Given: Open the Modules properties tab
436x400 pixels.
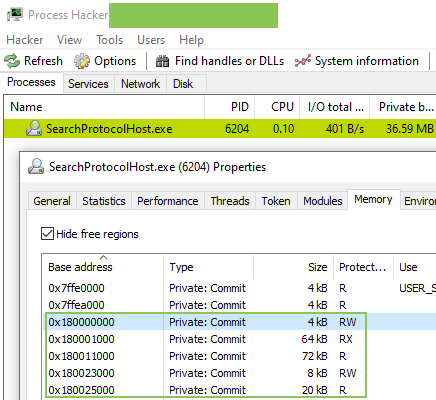Looking at the screenshot, I should click(x=323, y=201).
